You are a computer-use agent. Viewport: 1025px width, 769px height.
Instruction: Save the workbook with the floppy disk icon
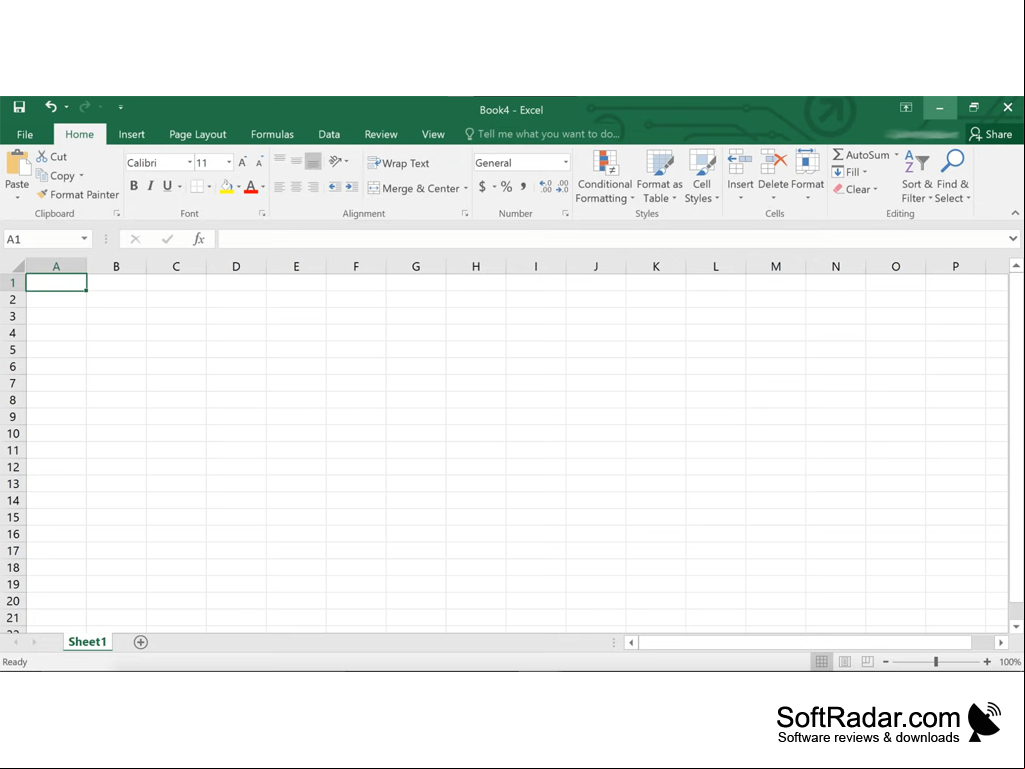click(x=19, y=107)
